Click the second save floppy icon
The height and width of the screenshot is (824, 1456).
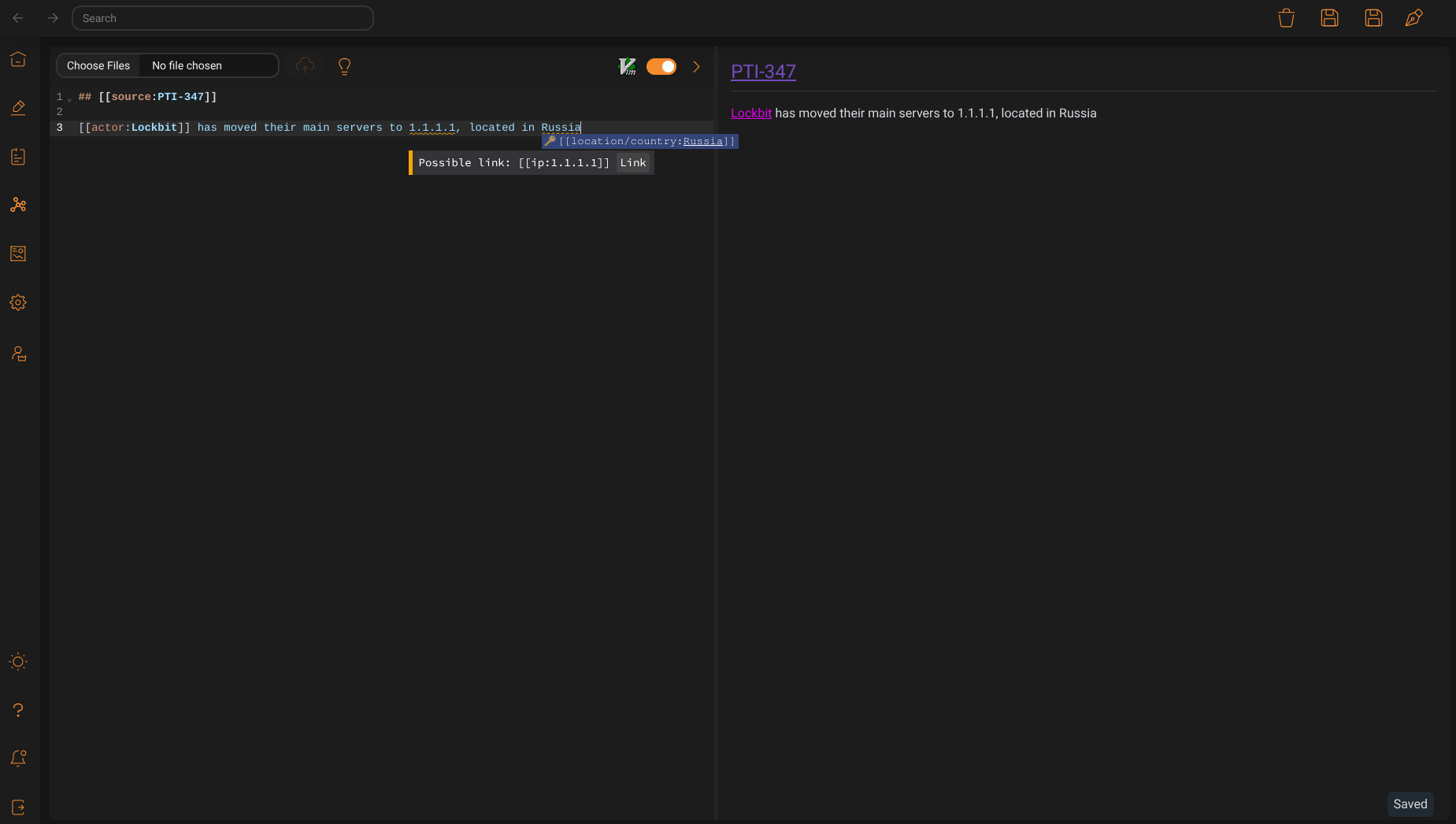click(1373, 18)
